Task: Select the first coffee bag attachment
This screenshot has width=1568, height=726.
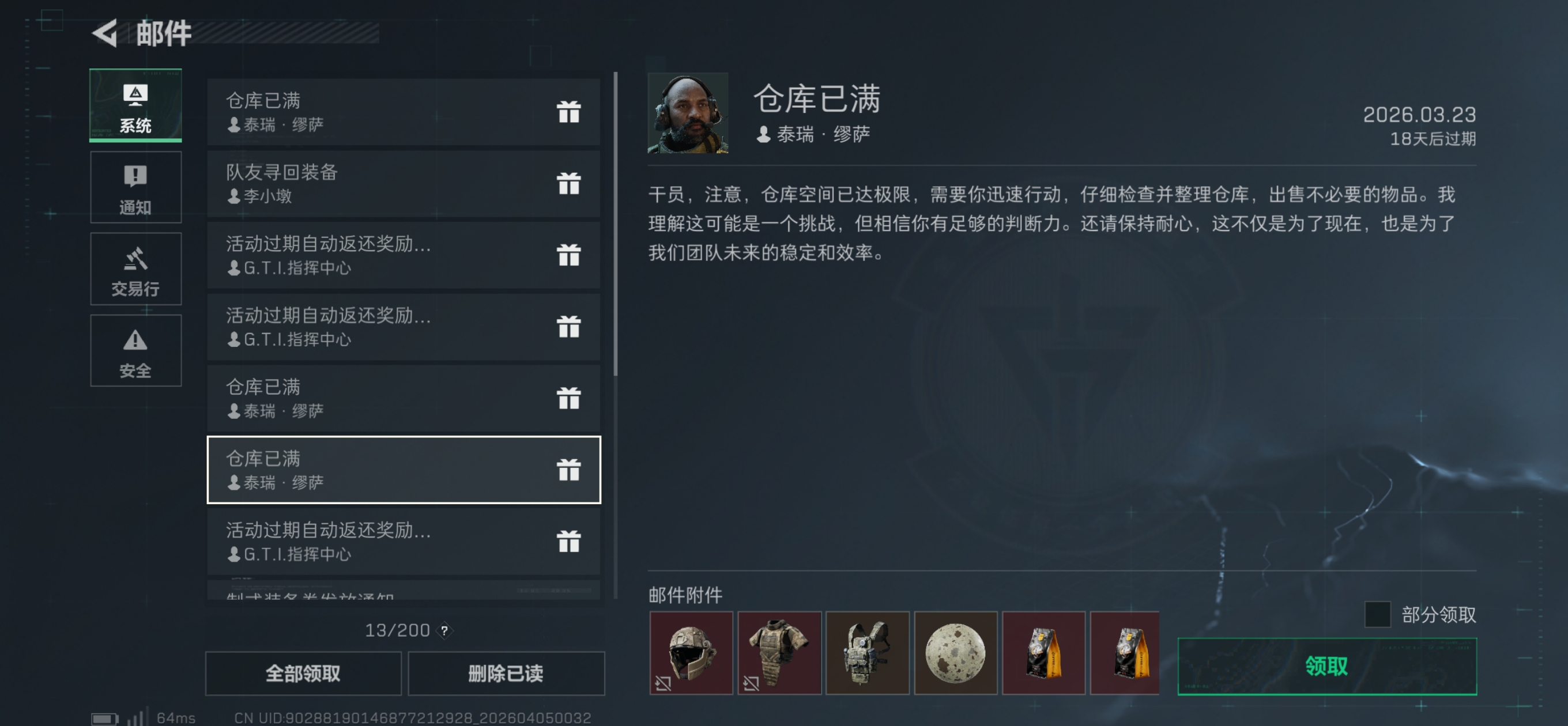Action: tap(1044, 653)
